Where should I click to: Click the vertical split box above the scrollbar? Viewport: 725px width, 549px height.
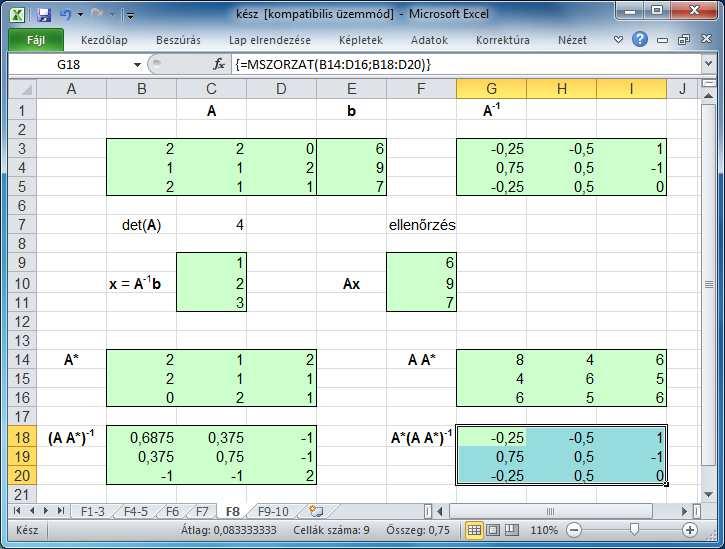click(x=708, y=83)
